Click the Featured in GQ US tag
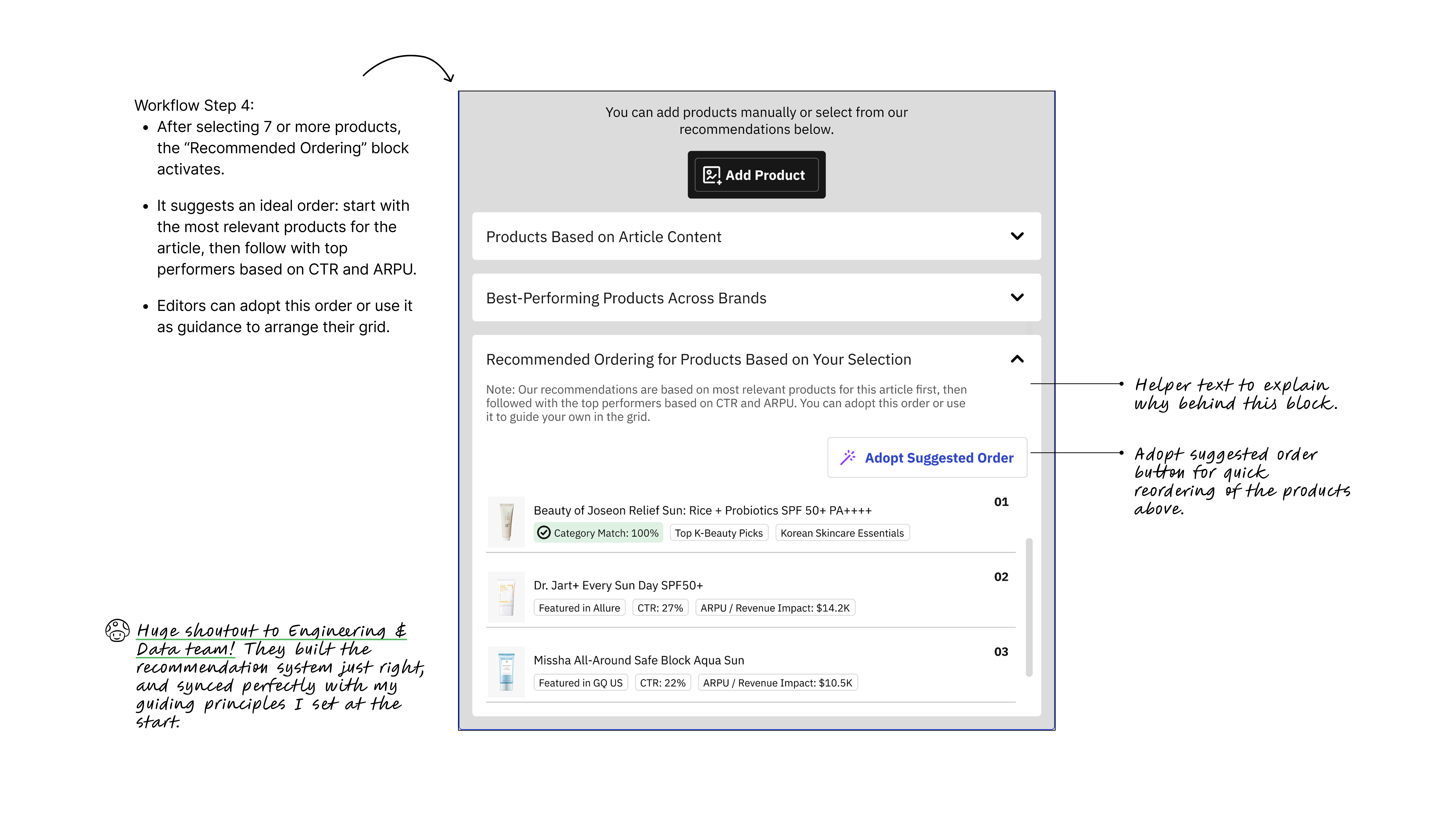1456x819 pixels. click(581, 683)
